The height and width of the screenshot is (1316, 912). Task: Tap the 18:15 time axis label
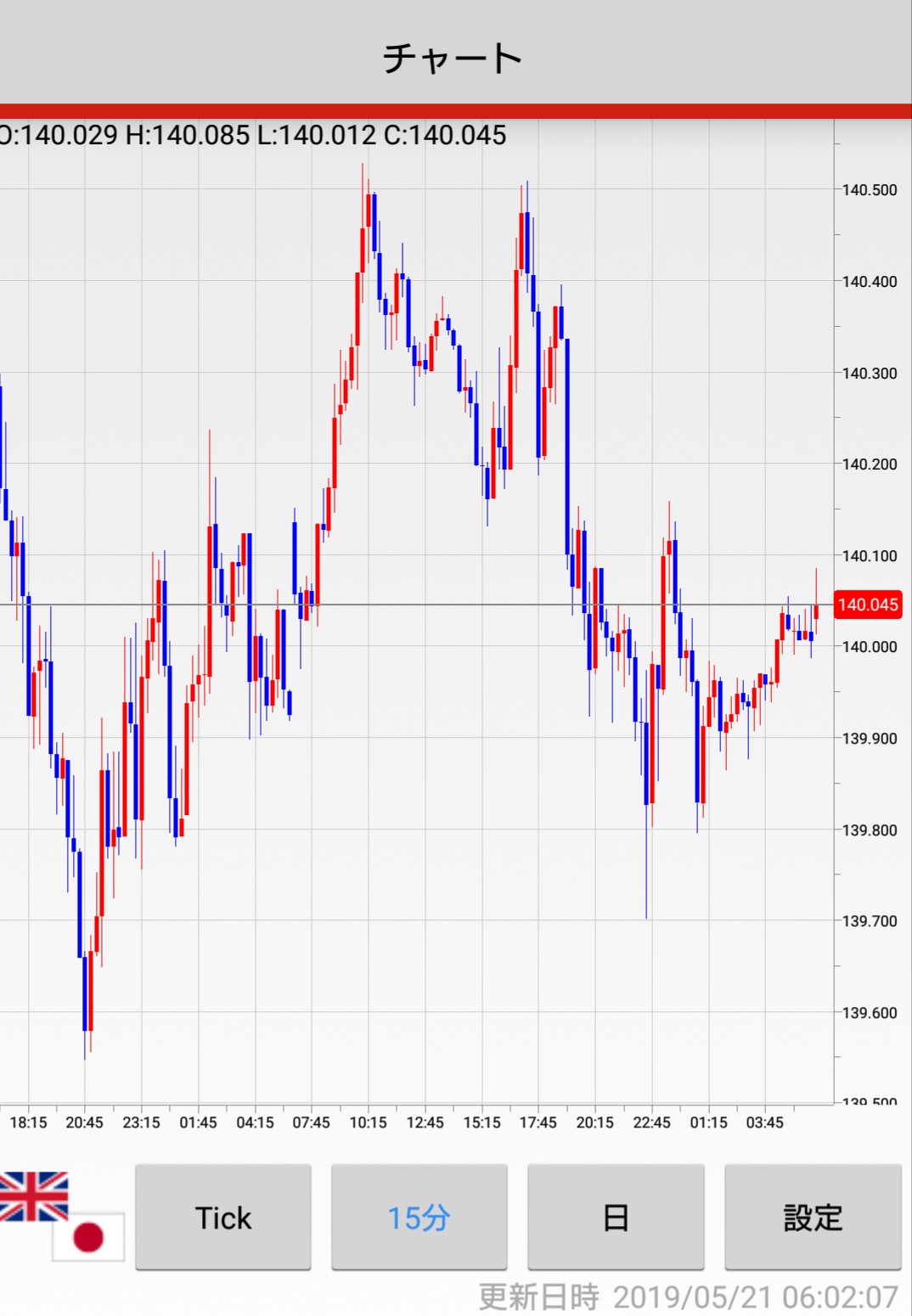pos(28,1122)
